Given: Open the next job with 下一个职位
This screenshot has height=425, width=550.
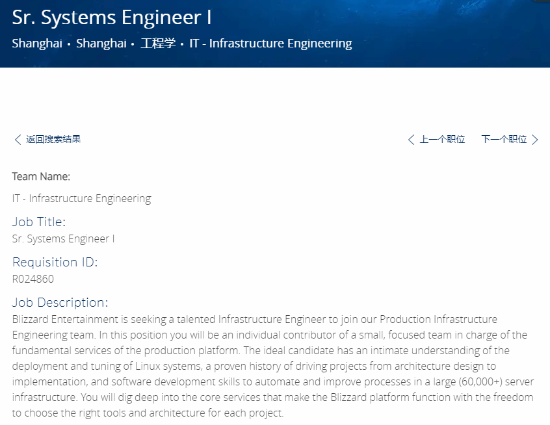Looking at the screenshot, I should [x=504, y=139].
